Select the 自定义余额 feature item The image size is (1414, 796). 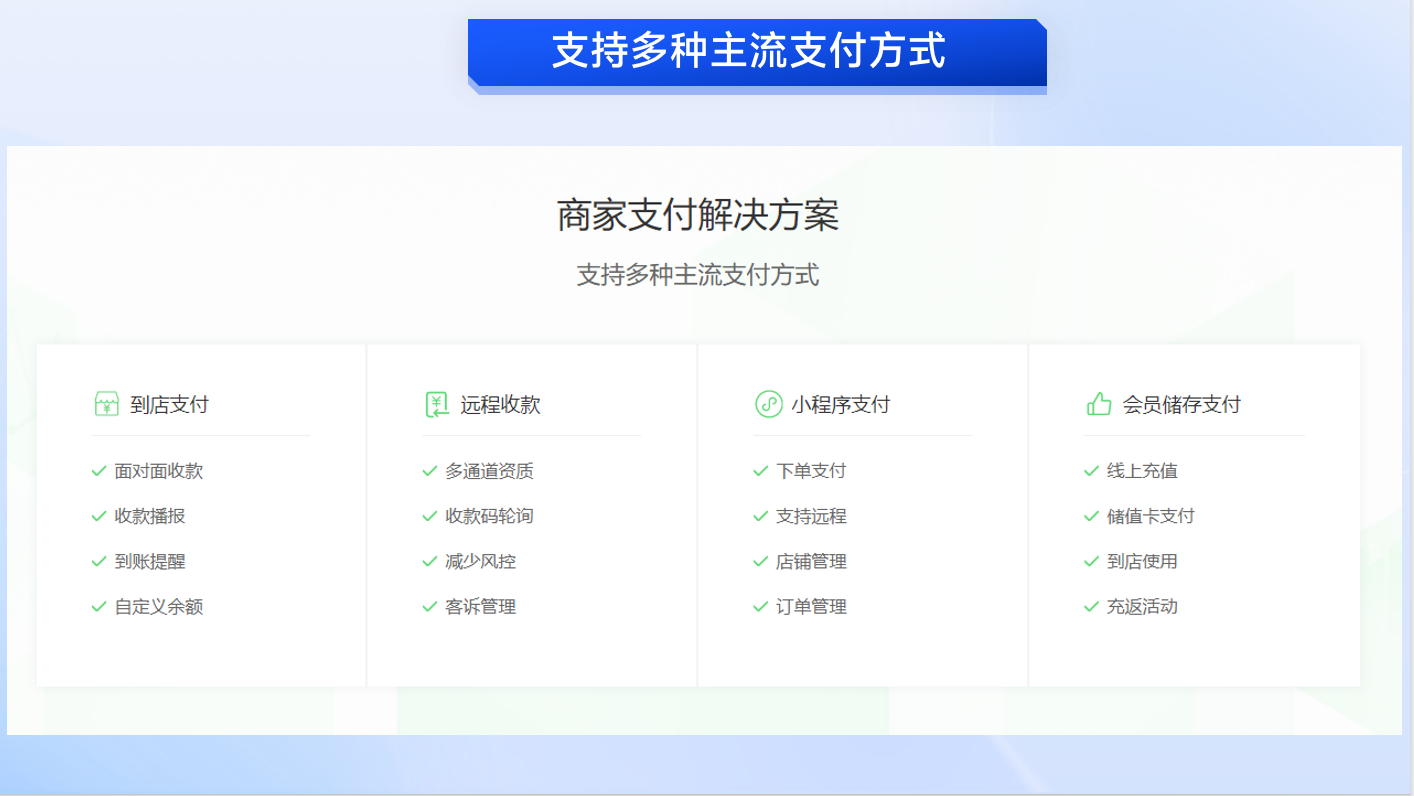tap(159, 607)
